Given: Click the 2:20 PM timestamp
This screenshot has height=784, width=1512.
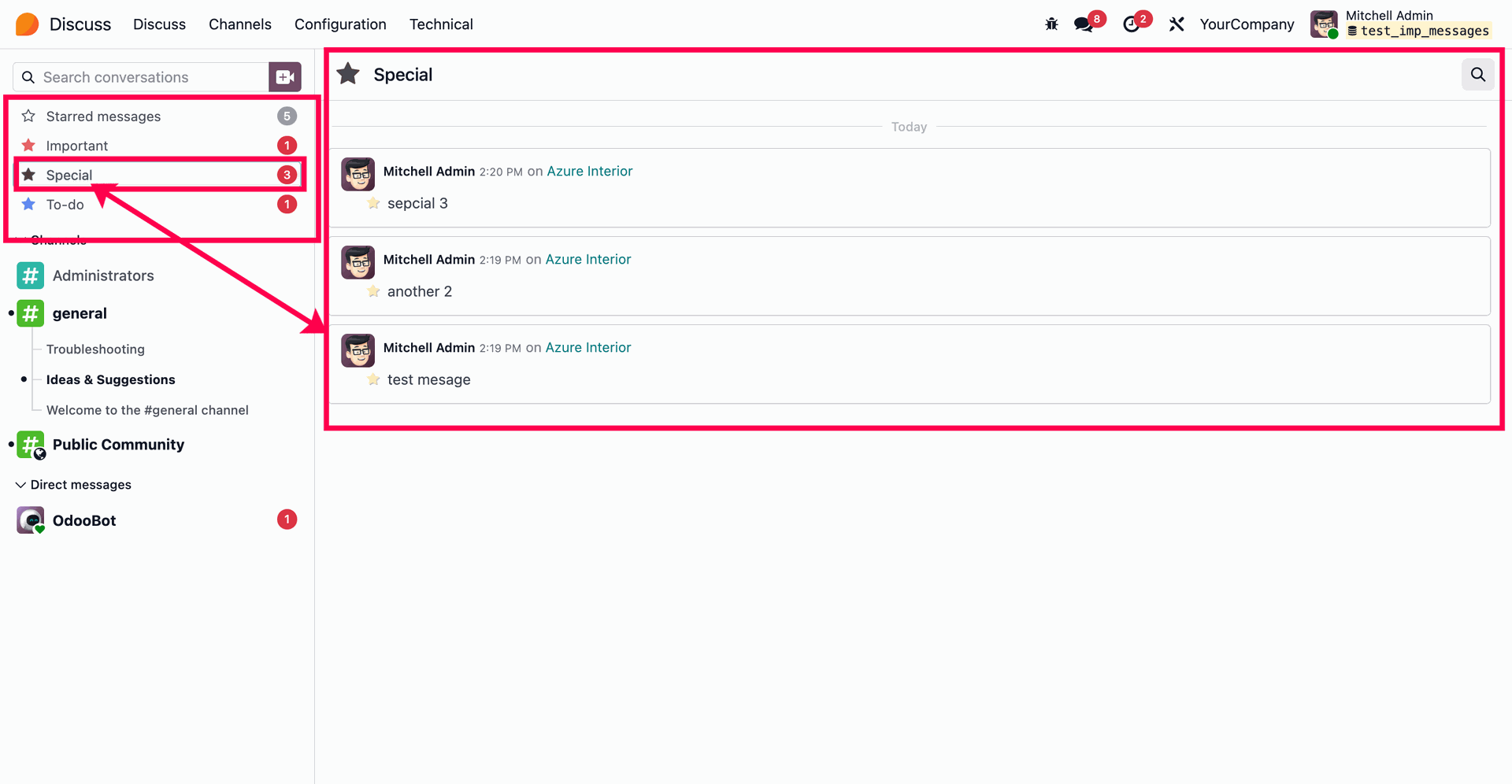Looking at the screenshot, I should pyautogui.click(x=501, y=172).
